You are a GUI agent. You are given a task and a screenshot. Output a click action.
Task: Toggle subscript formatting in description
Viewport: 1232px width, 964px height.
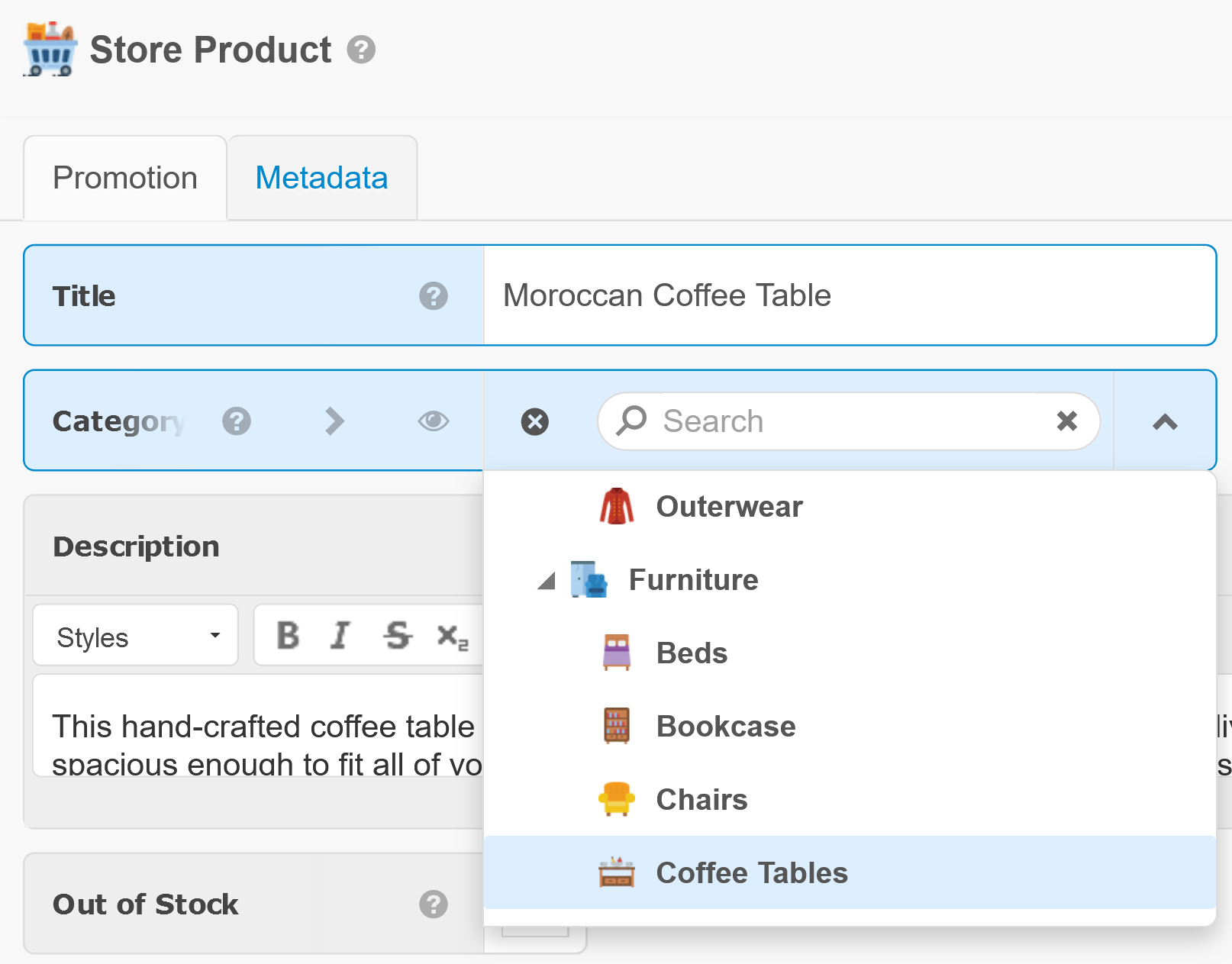(x=452, y=636)
